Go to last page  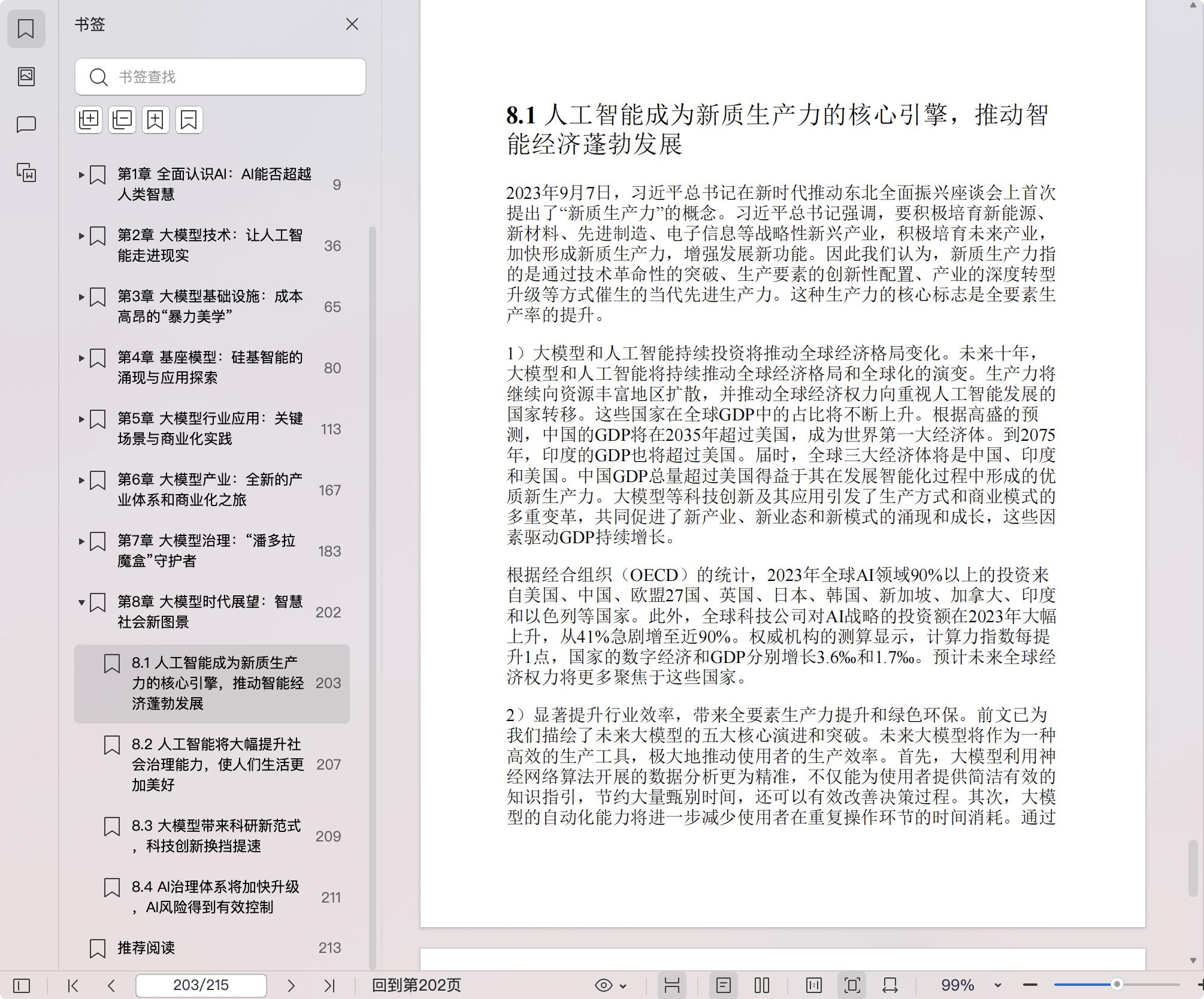329,985
